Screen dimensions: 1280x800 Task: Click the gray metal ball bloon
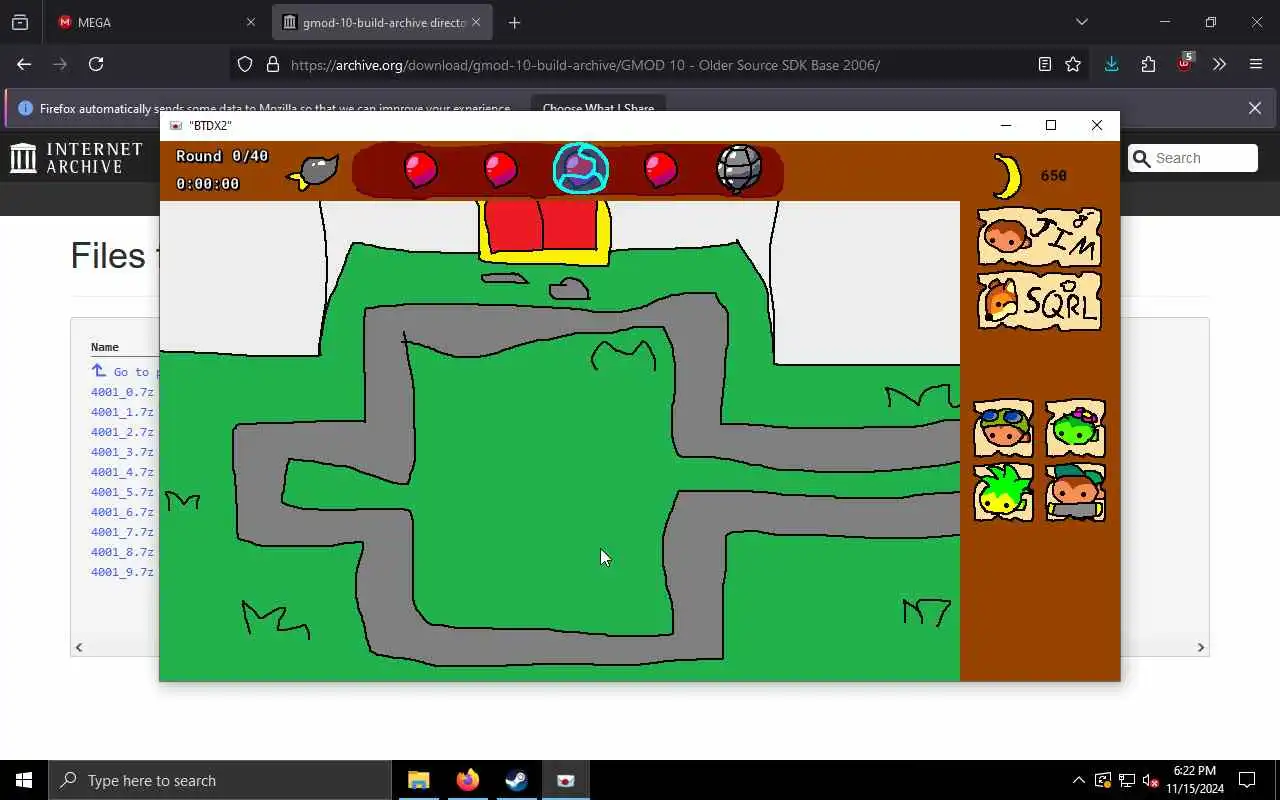(740, 168)
